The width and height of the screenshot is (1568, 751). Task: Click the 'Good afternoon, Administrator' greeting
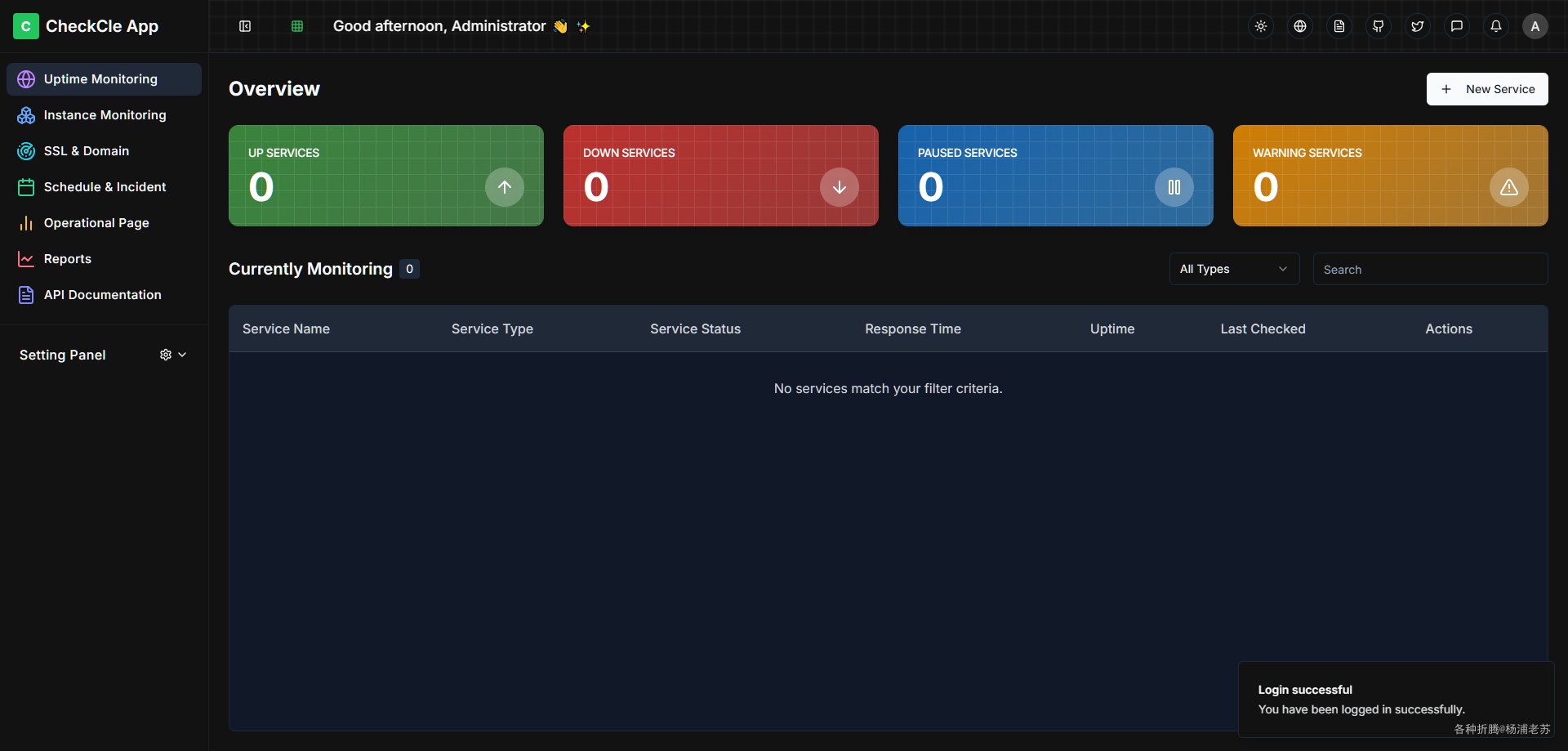click(439, 26)
